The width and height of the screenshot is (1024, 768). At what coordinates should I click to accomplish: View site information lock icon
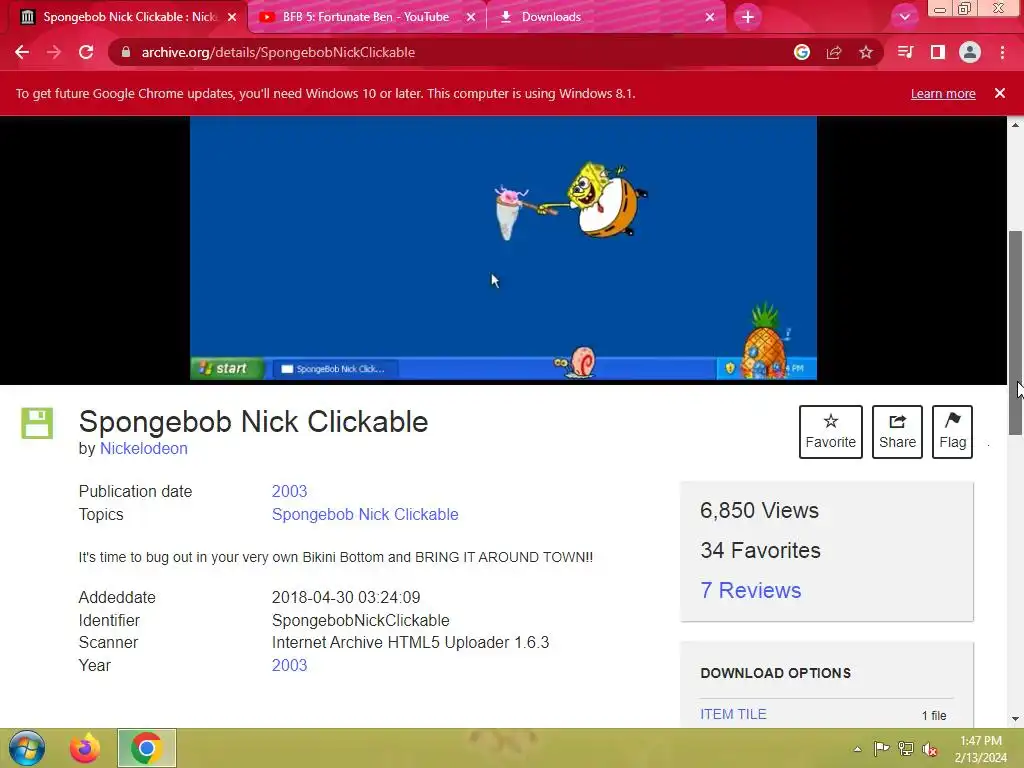click(126, 52)
